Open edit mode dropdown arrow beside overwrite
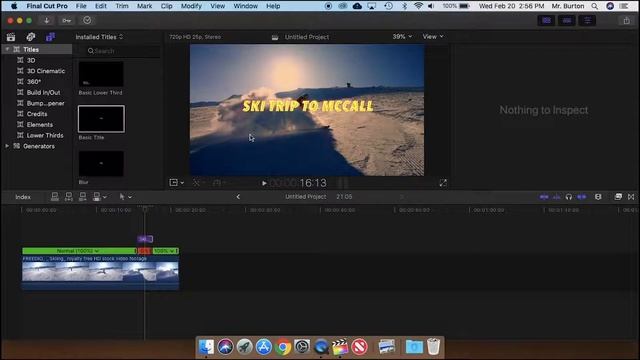This screenshot has width=640, height=360. [x=105, y=197]
